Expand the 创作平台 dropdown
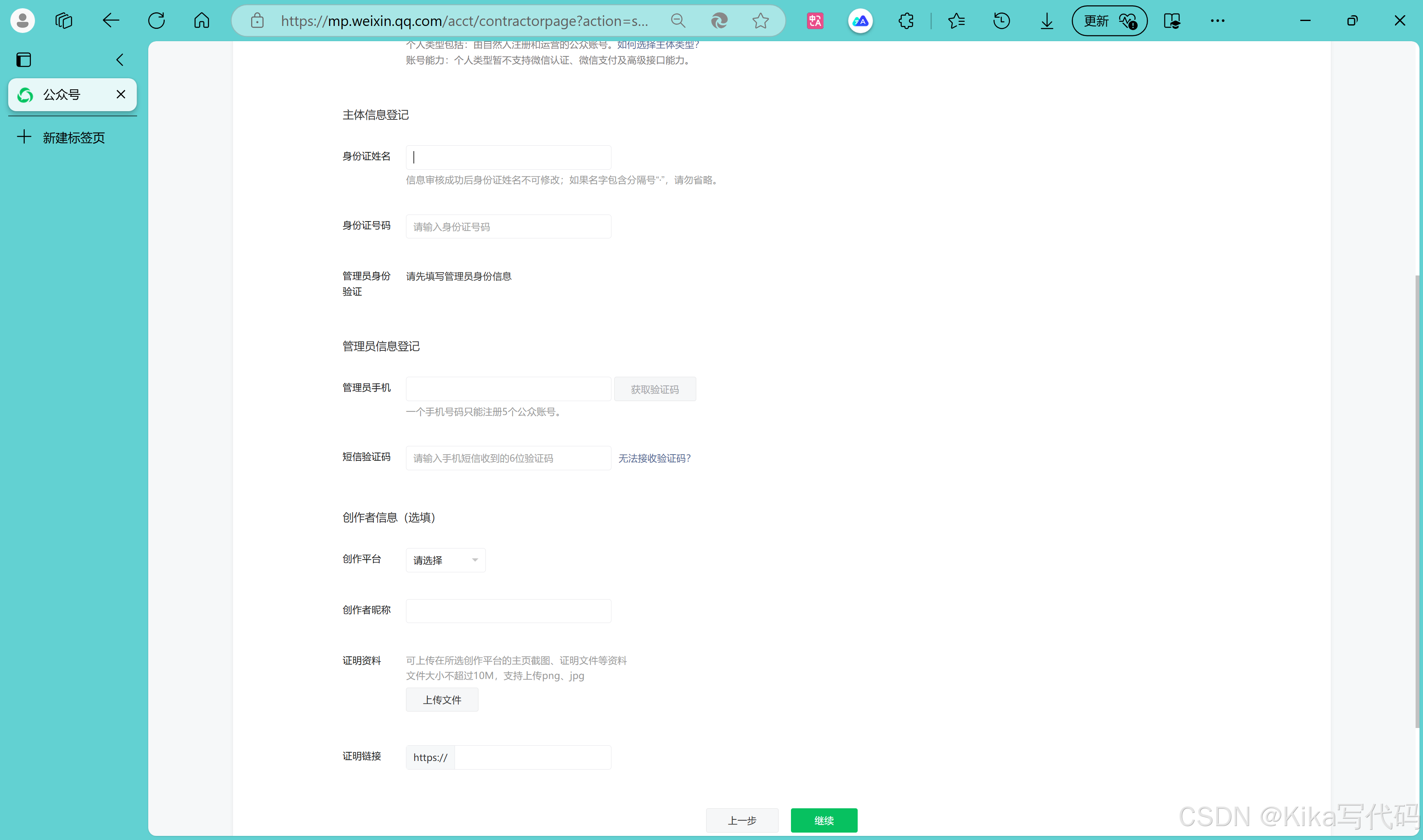 [x=446, y=560]
